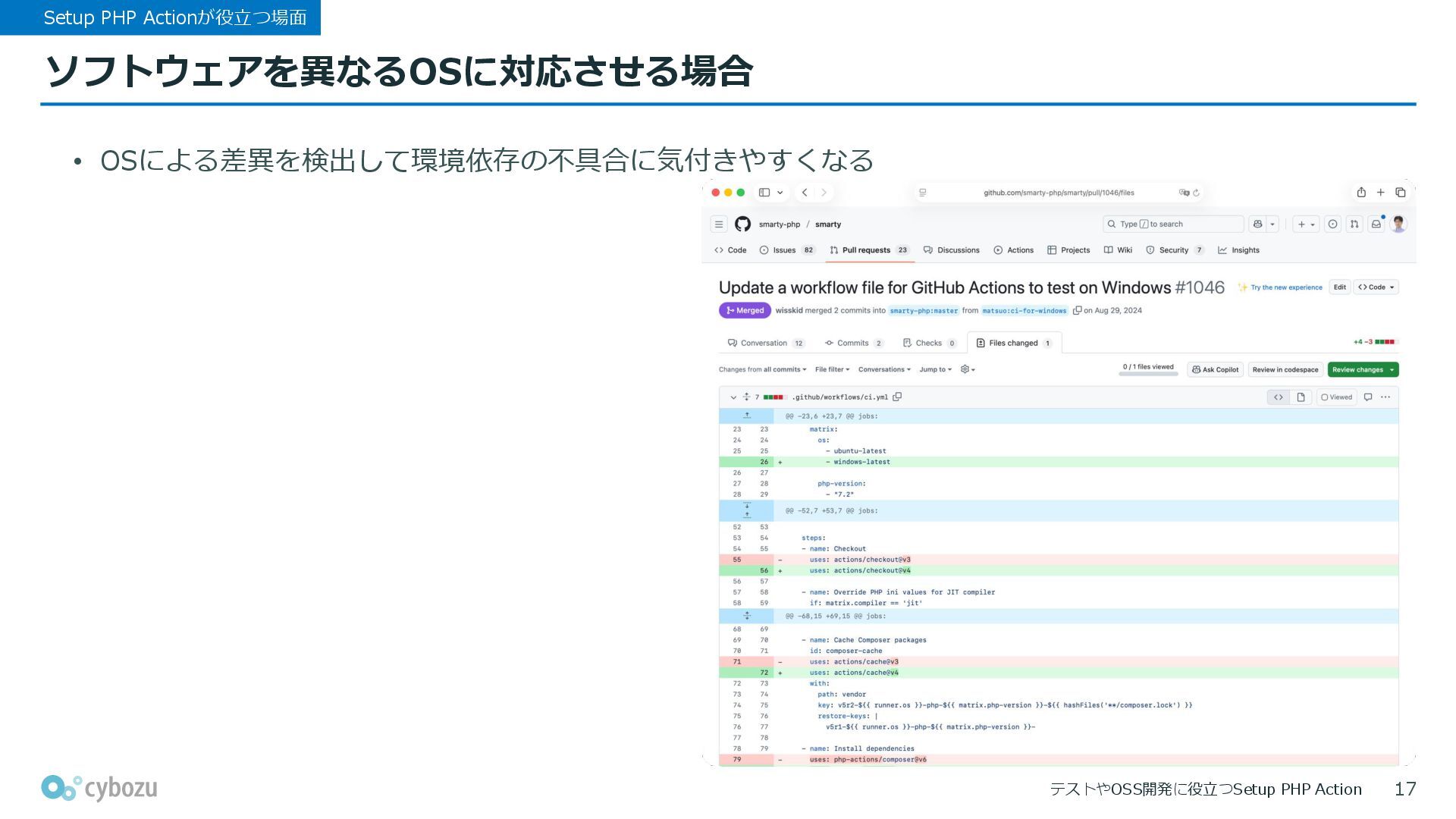Click the Safari share icon
Image resolution: width=1456 pixels, height=819 pixels.
(1361, 193)
